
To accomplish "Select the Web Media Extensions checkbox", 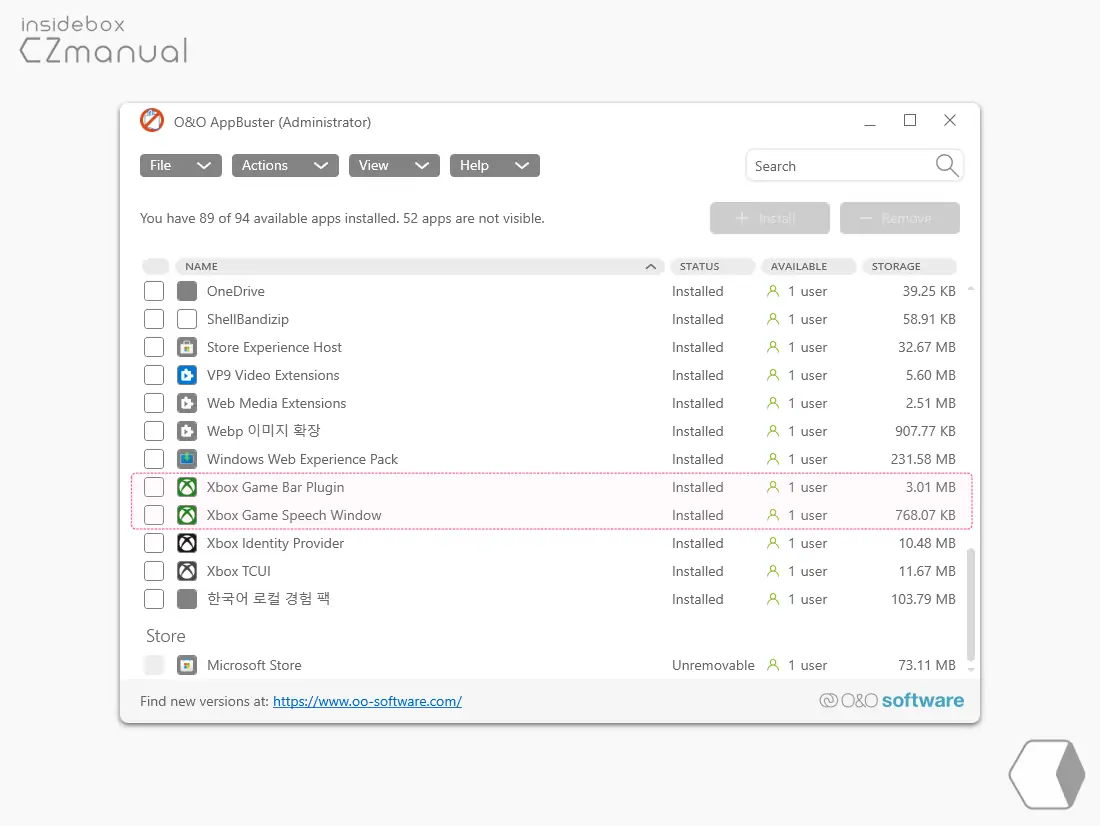I will (x=154, y=404).
